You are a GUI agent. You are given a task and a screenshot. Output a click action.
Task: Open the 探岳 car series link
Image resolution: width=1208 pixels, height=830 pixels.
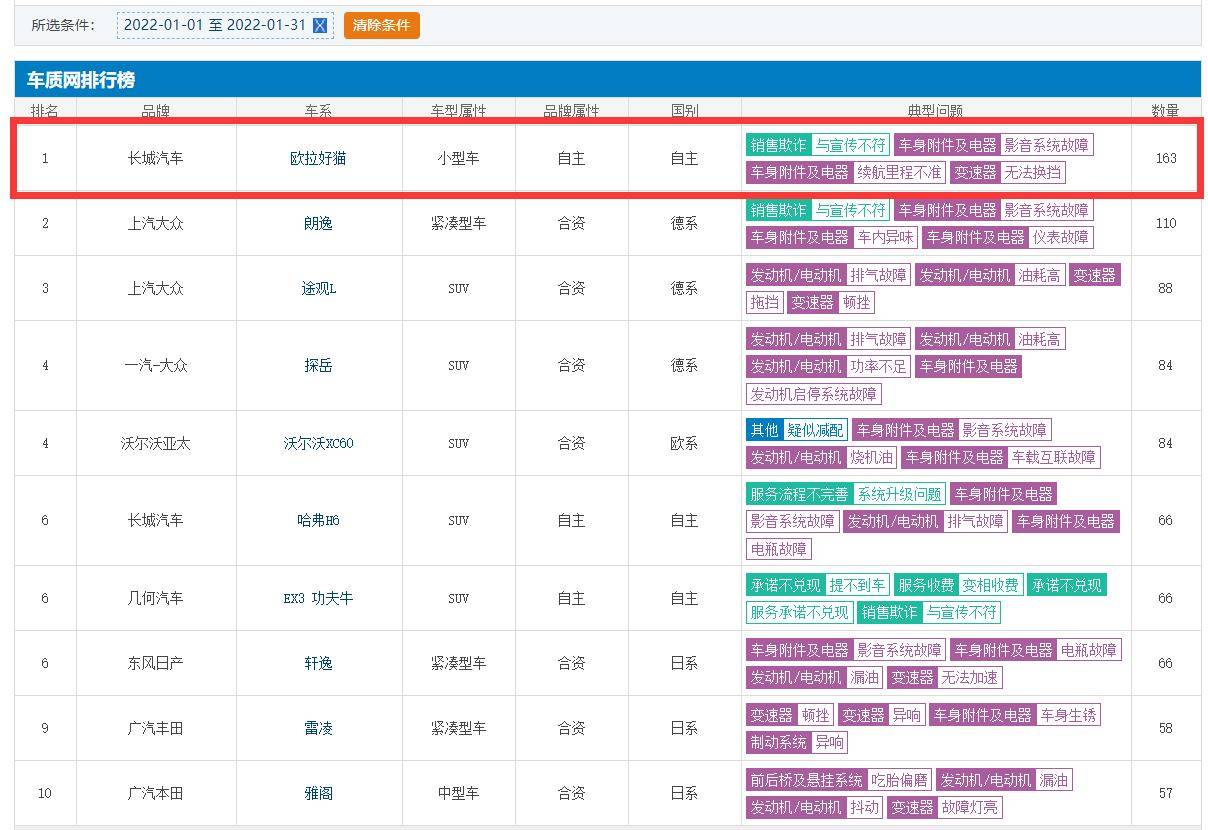pyautogui.click(x=318, y=365)
